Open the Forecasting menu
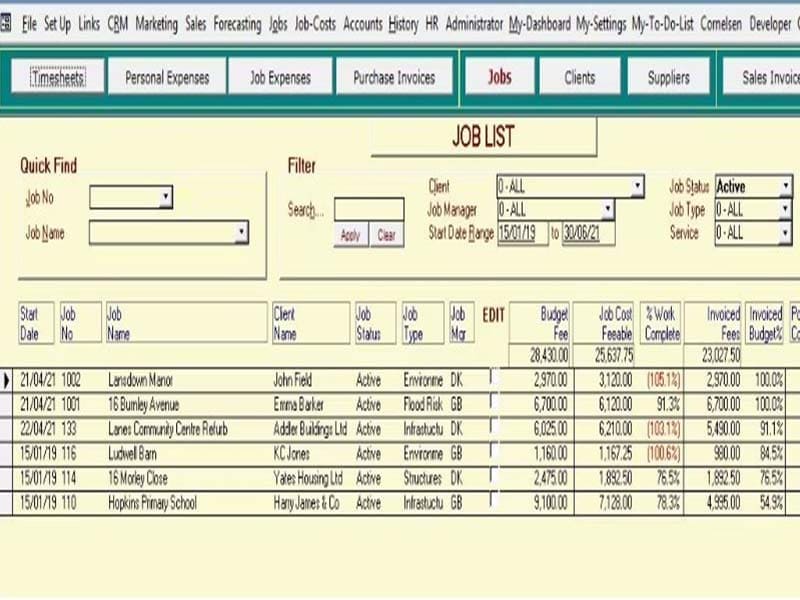This screenshot has height=600, width=800. [237, 23]
